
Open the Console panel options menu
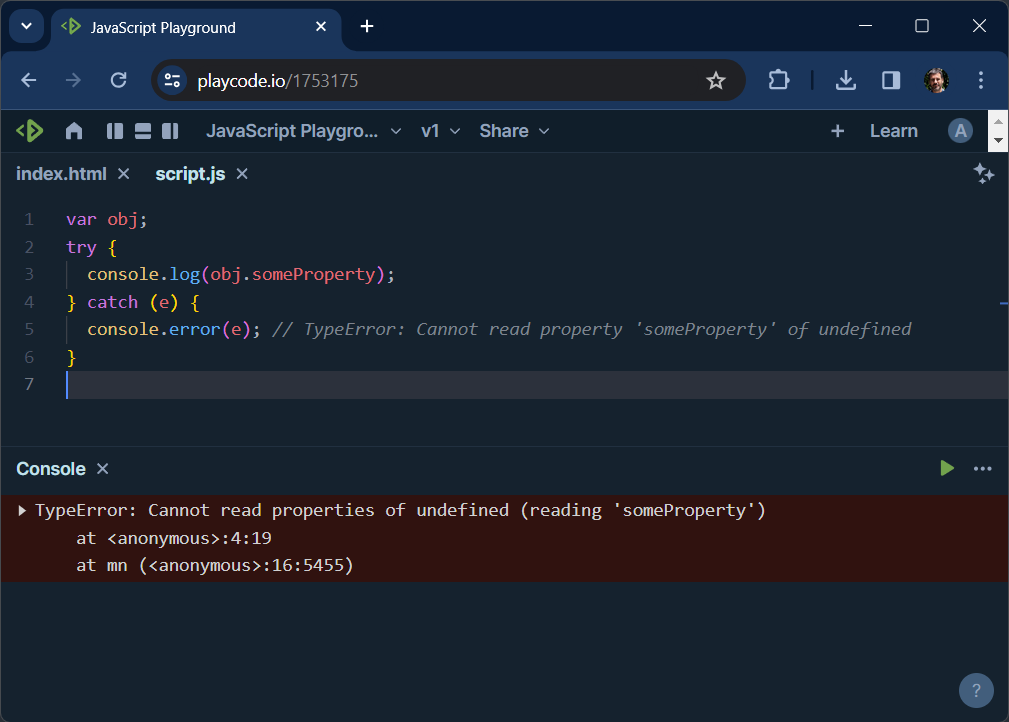982,468
